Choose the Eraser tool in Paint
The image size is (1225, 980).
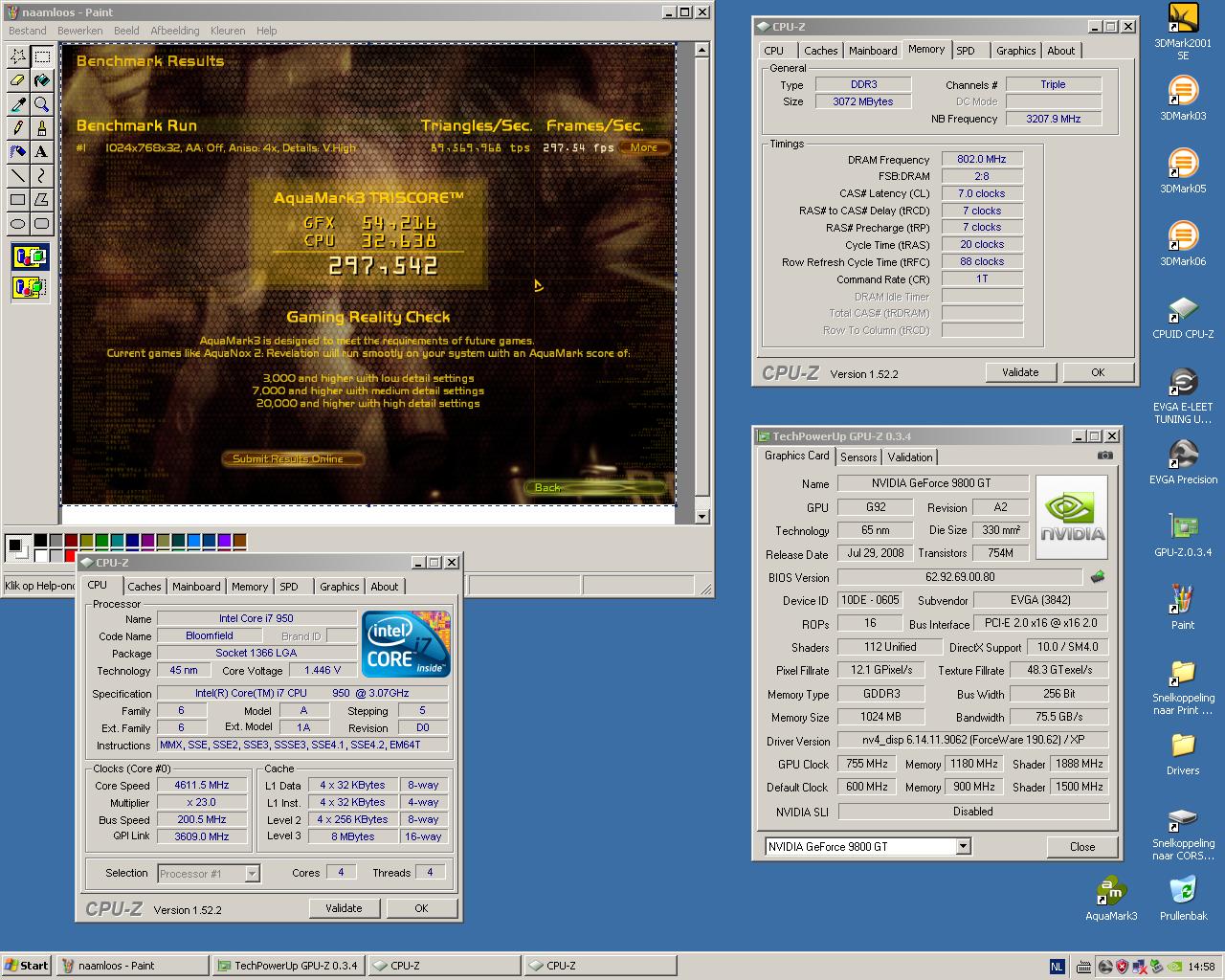[17, 80]
